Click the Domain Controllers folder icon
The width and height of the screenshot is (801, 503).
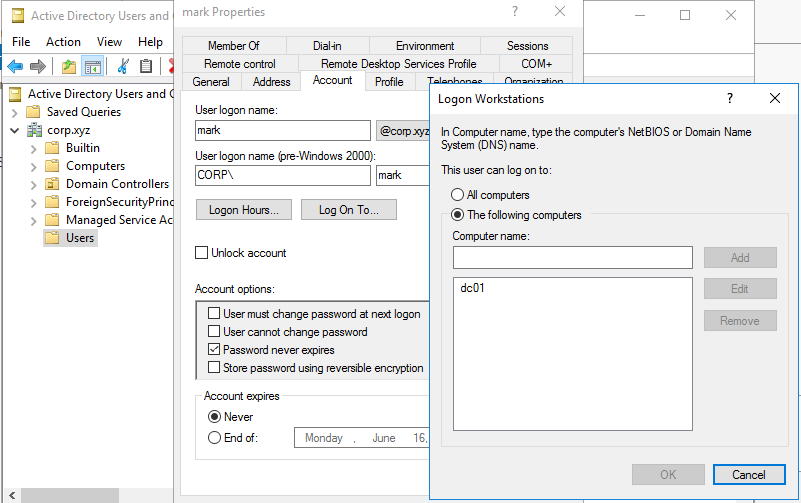coord(53,184)
